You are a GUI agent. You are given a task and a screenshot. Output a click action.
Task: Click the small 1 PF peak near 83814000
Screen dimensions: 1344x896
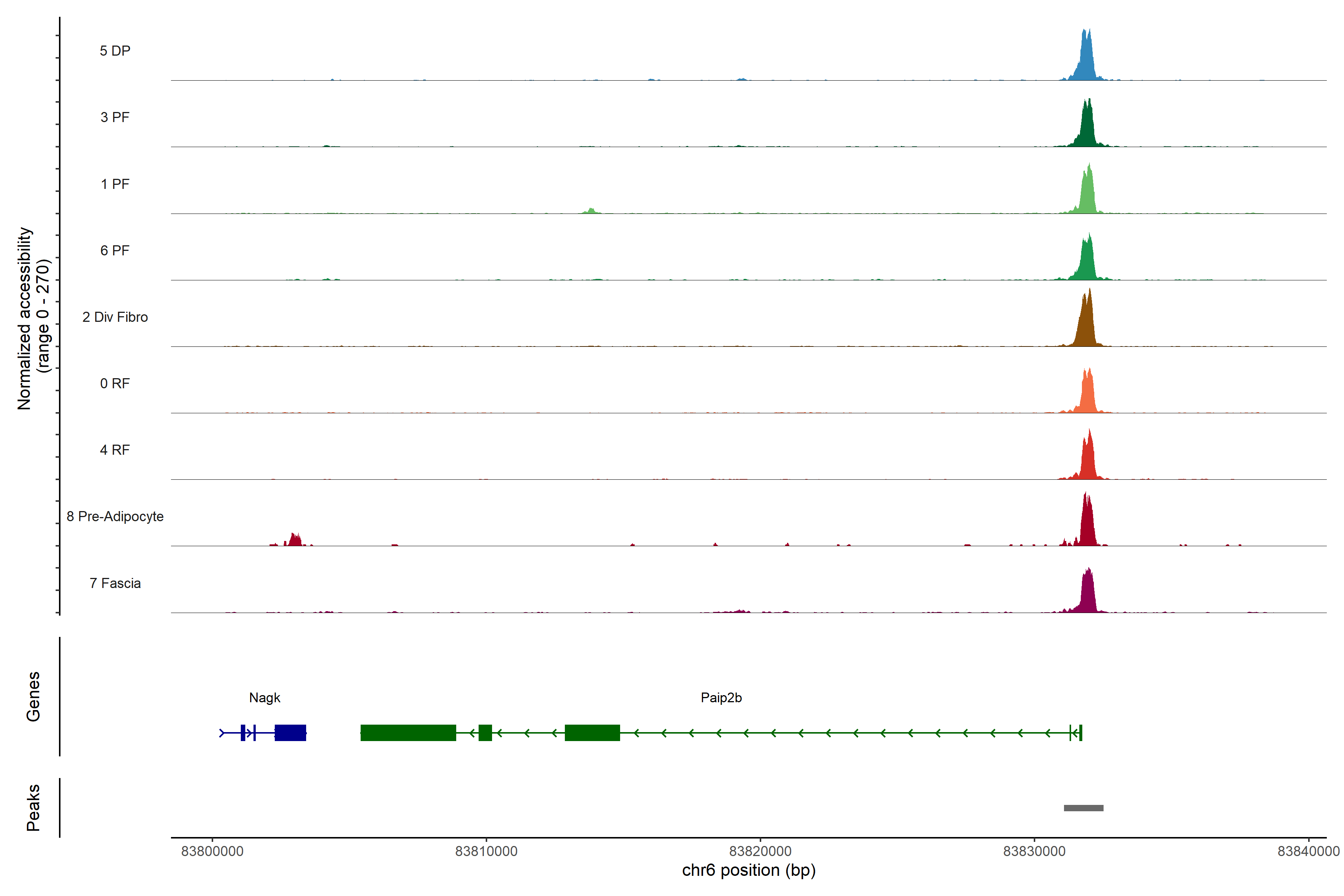click(591, 211)
